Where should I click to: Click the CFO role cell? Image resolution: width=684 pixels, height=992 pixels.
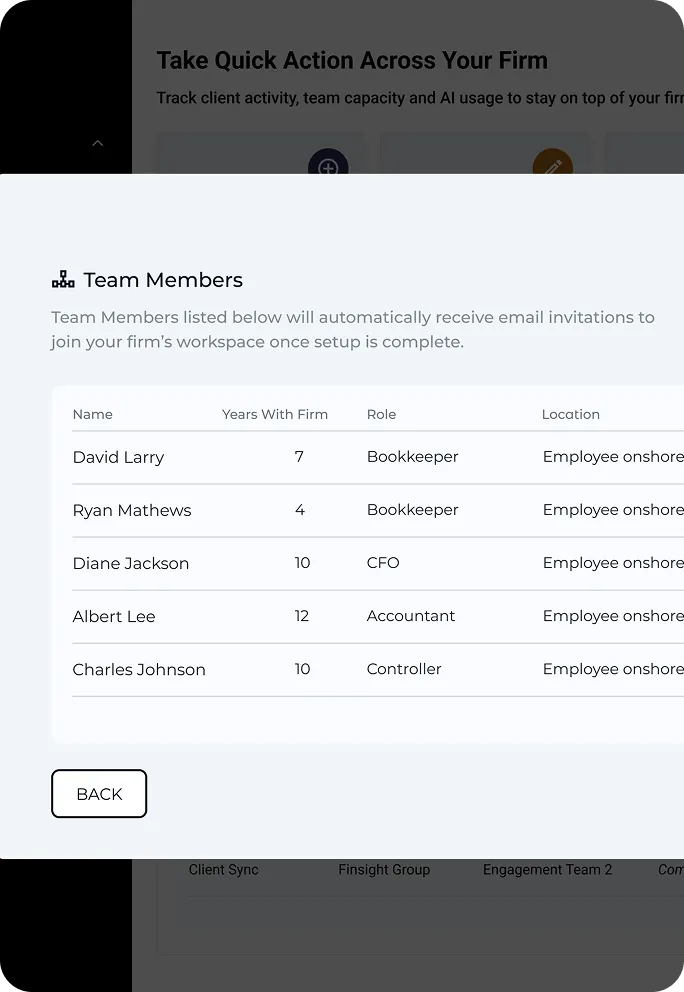[383, 563]
